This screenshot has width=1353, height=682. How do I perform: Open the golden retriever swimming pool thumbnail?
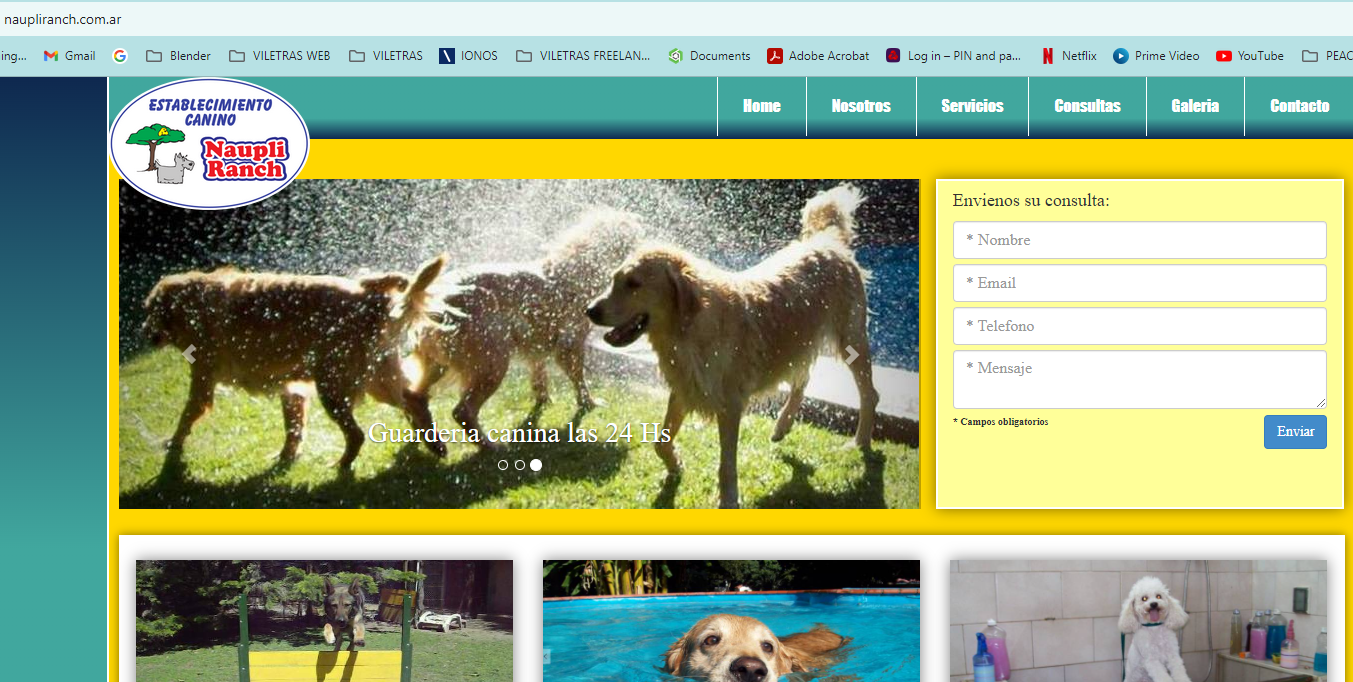click(x=731, y=621)
